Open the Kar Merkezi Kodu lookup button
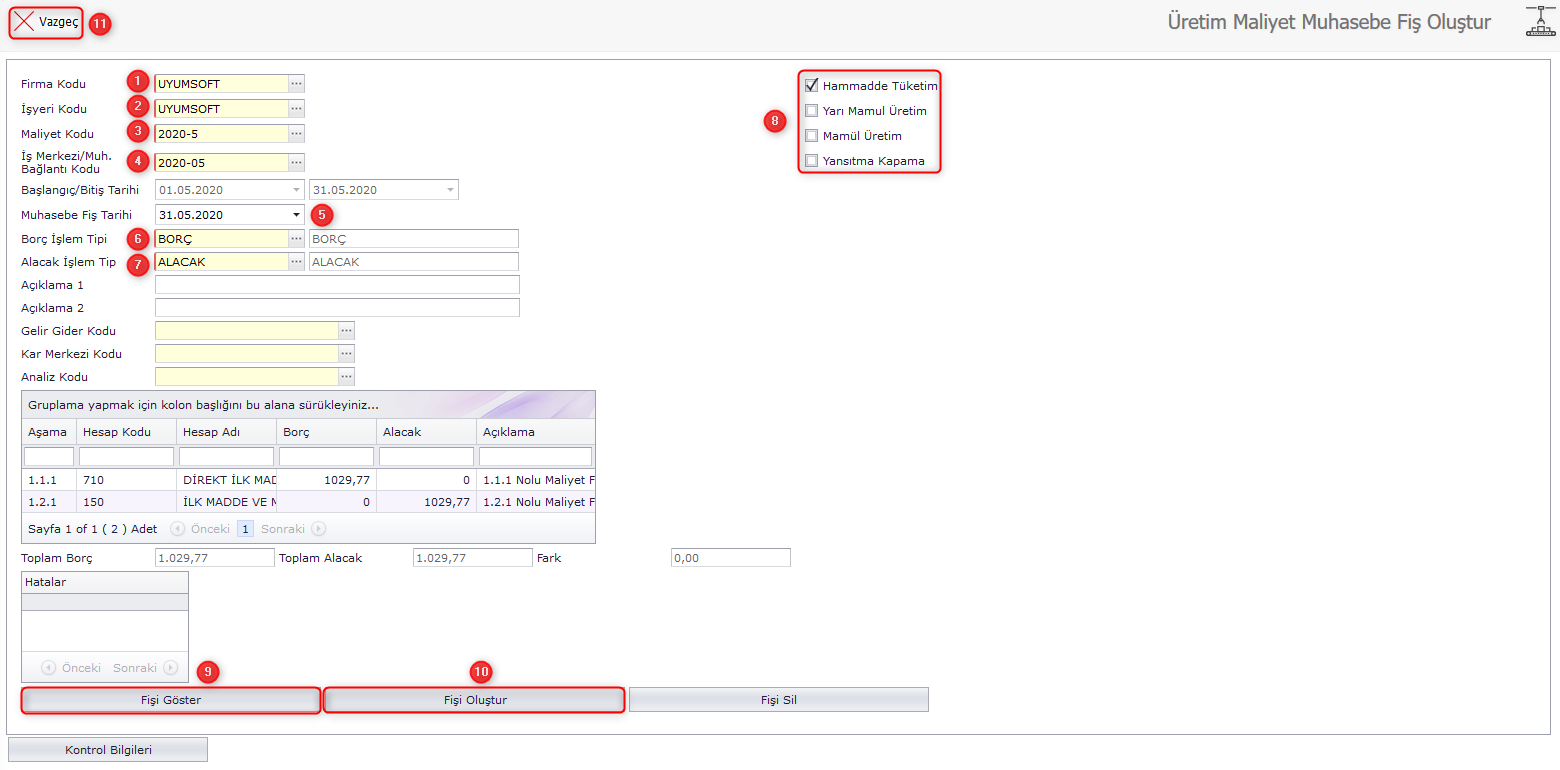 (346, 354)
